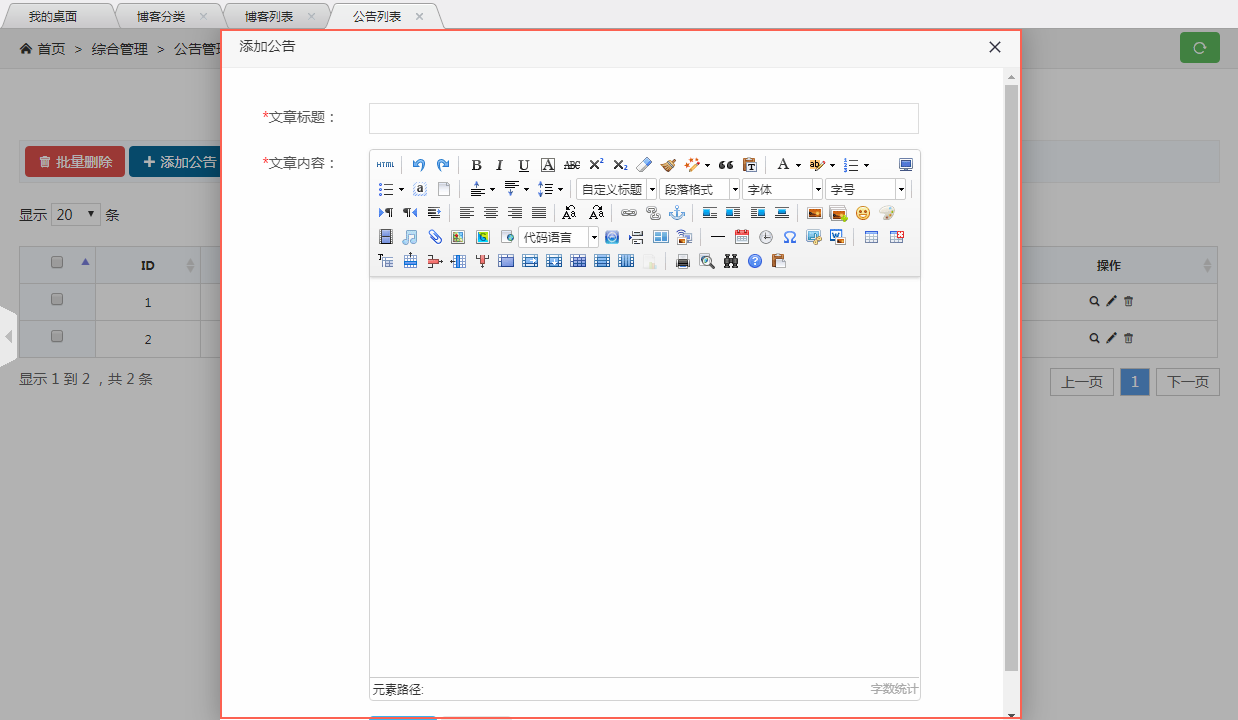Select the 公告列表 tab
This screenshot has width=1238, height=720.
[377, 16]
